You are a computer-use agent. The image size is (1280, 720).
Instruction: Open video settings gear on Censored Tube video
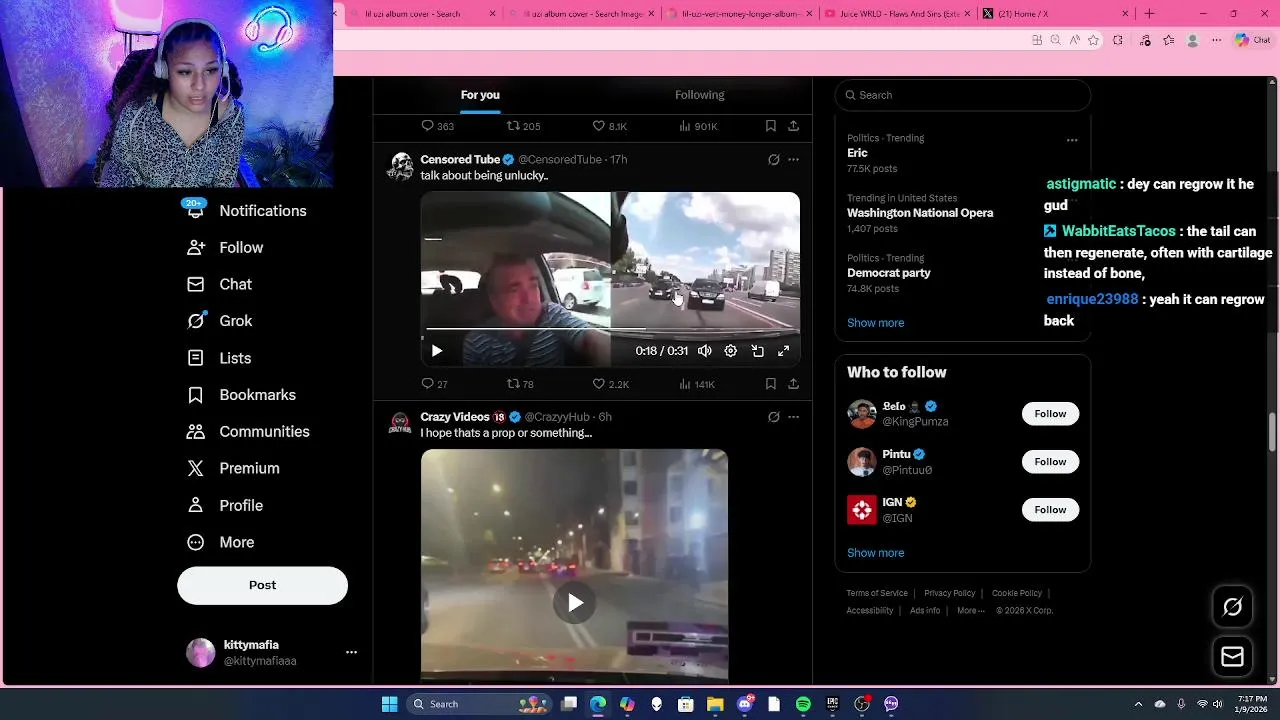731,351
